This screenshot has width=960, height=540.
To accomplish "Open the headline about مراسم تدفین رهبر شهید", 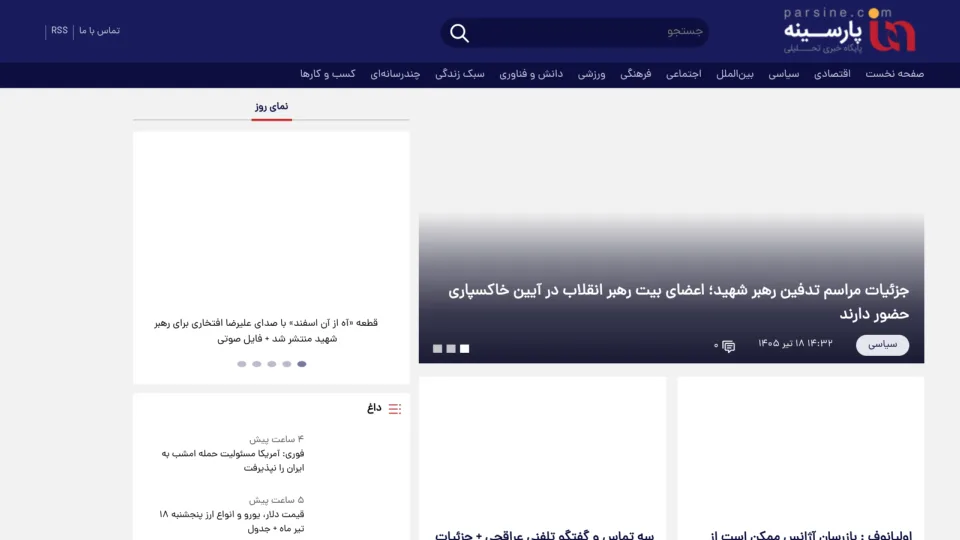I will tap(678, 302).
